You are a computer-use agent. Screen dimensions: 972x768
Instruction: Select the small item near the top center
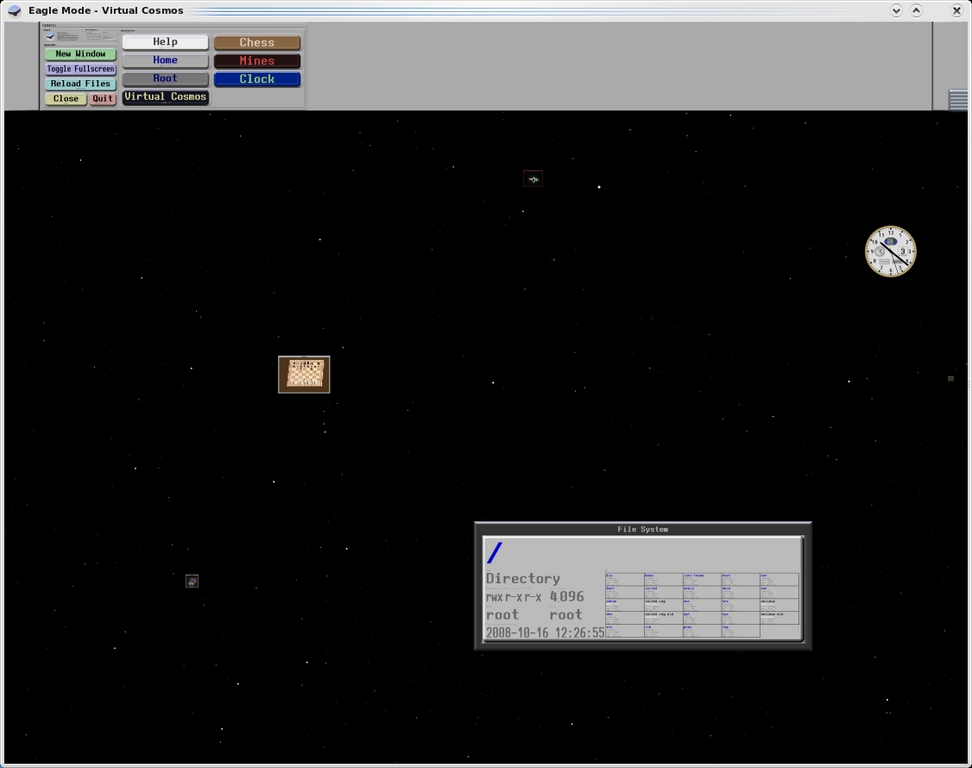click(533, 179)
